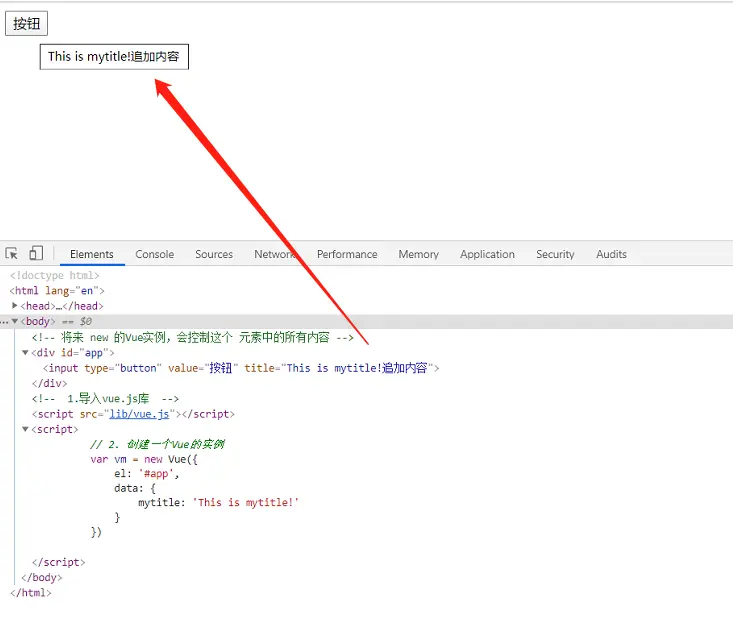Collapse the div id="app" node

pyautogui.click(x=25, y=352)
